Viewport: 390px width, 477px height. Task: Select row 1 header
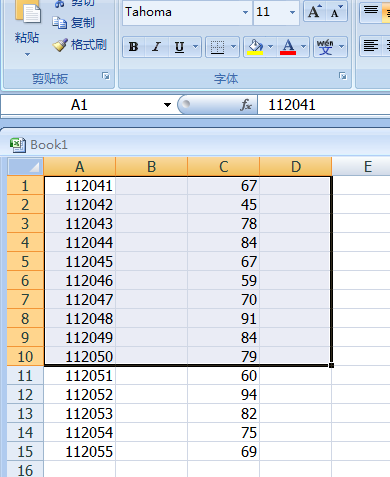[x=25, y=185]
